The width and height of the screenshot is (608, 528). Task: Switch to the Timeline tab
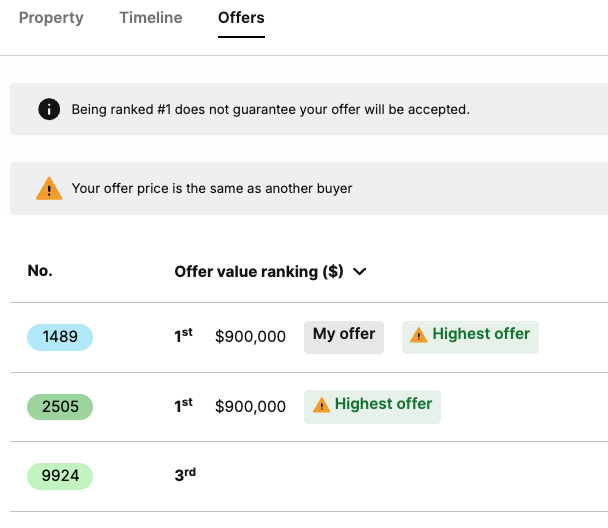[x=150, y=18]
